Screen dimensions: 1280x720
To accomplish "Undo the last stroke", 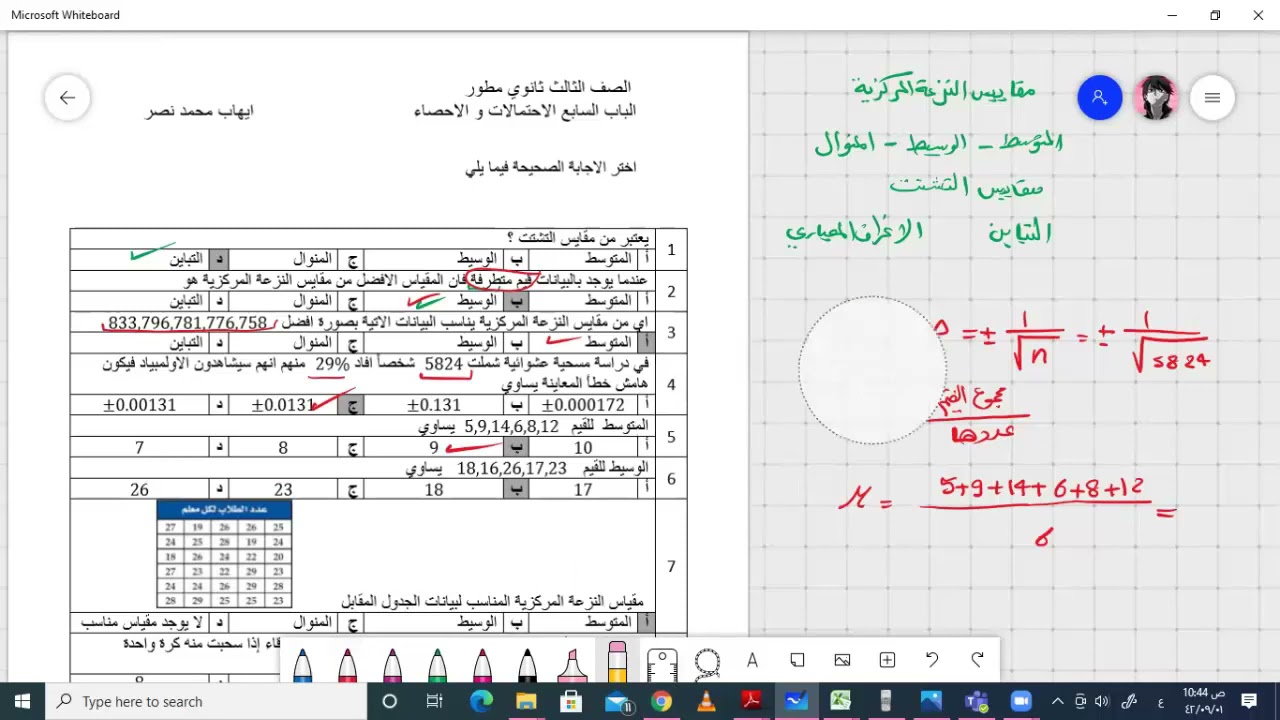I will pyautogui.click(x=932, y=660).
